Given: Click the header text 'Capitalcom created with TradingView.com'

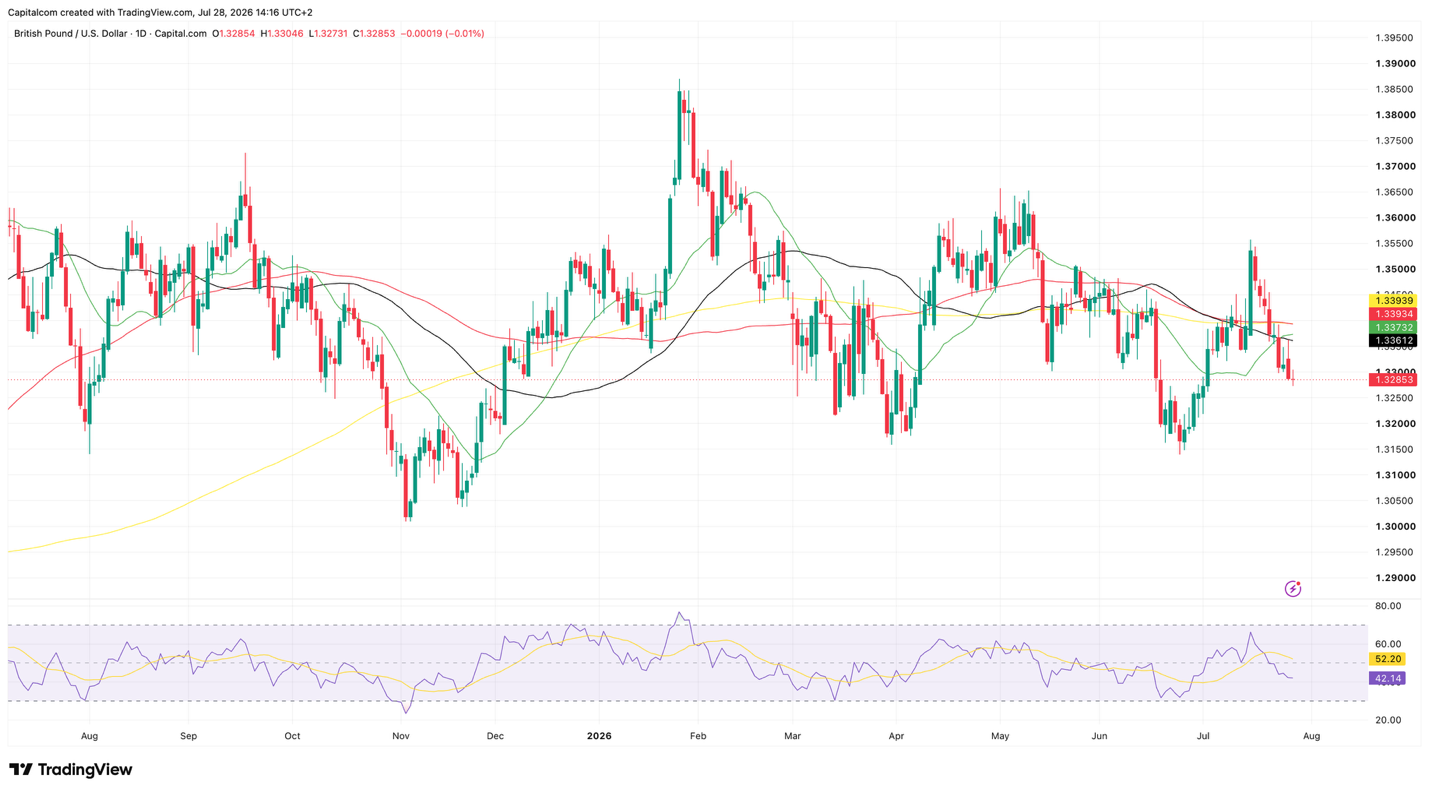Looking at the screenshot, I should tap(100, 12).
